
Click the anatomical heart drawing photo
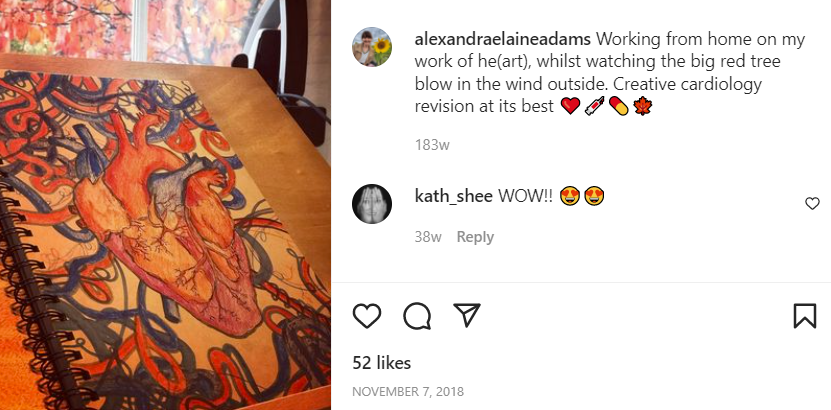click(165, 205)
